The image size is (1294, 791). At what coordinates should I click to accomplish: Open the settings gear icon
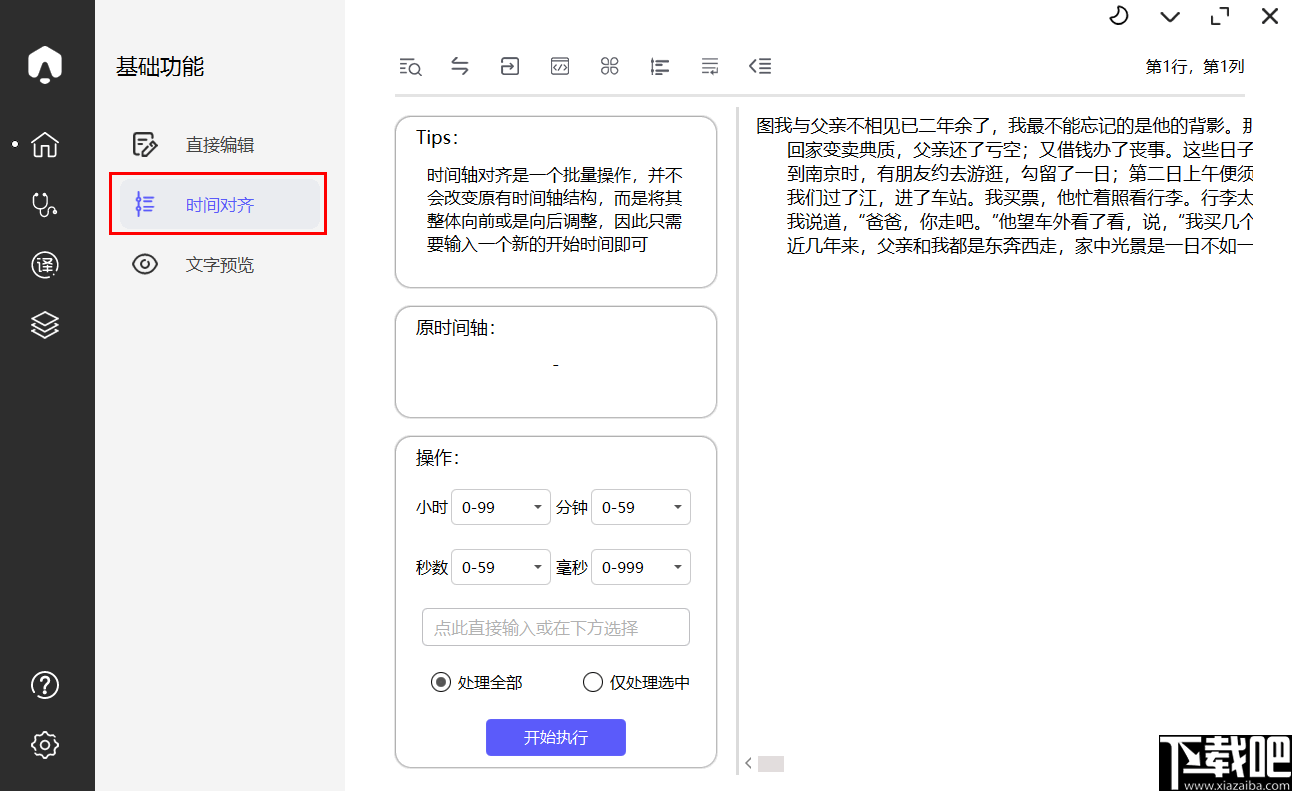coord(45,745)
